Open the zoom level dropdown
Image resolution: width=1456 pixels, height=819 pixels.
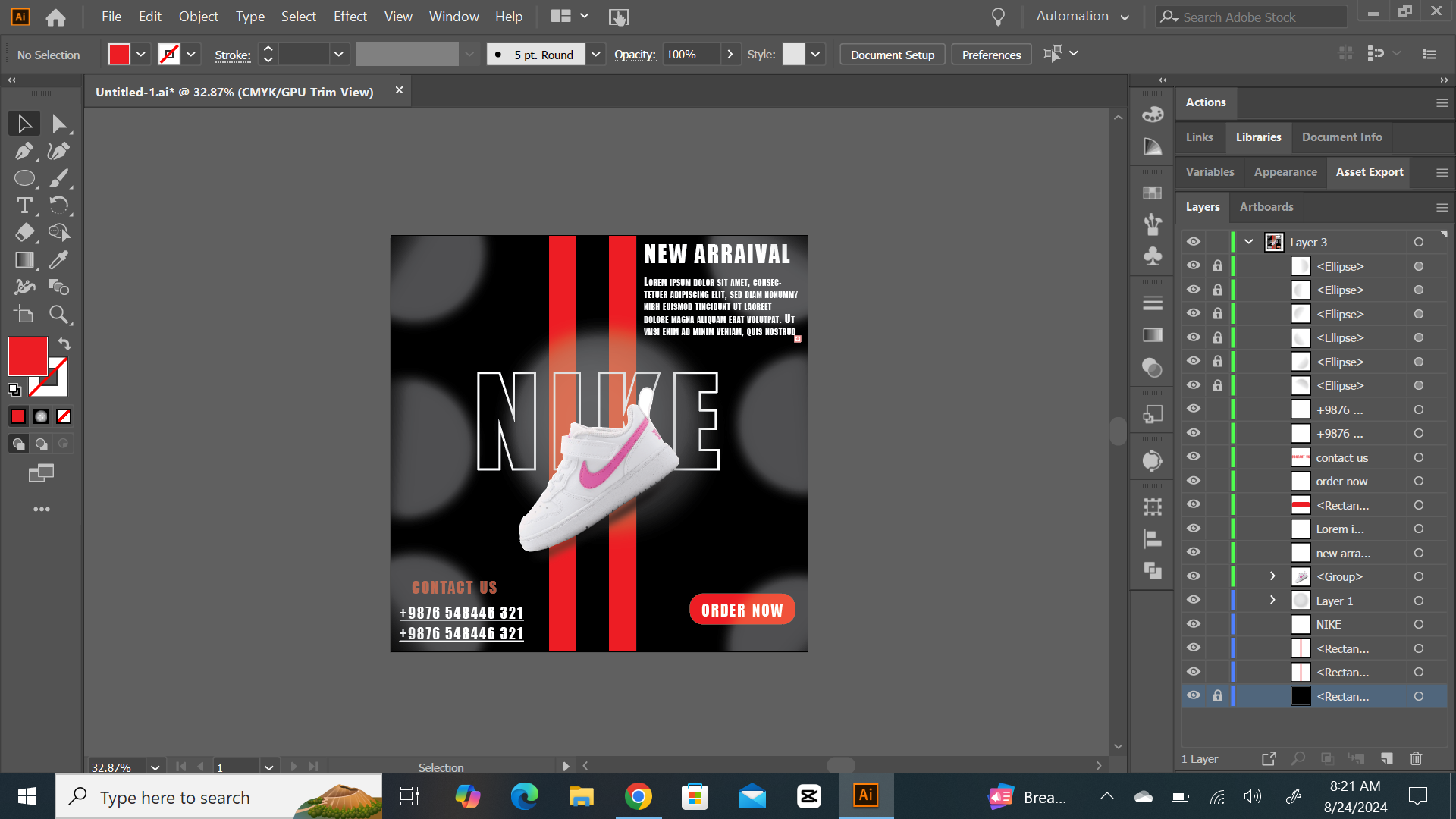(155, 767)
